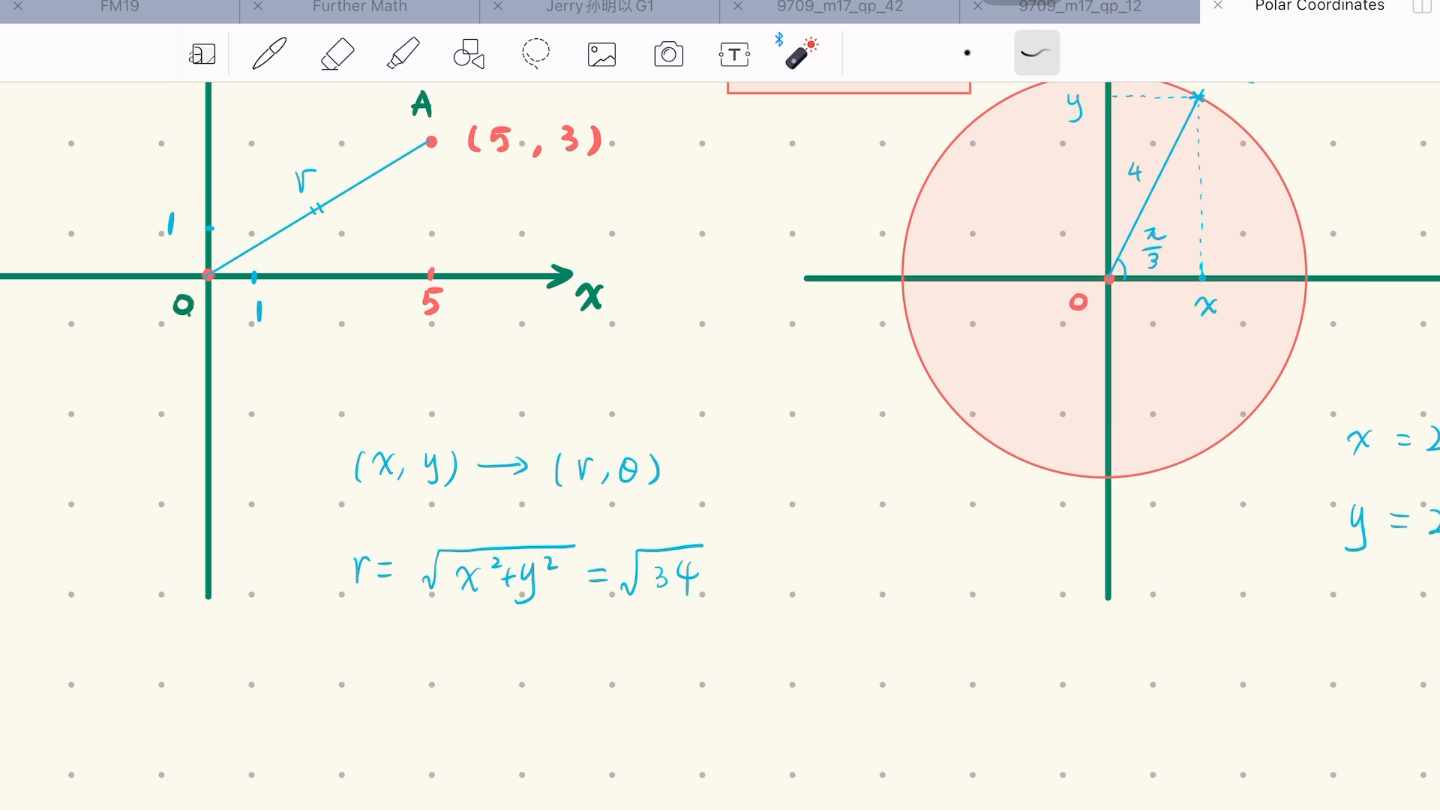Click the handwritten √34 result
Viewport: 1440px width, 810px height.
(661, 573)
